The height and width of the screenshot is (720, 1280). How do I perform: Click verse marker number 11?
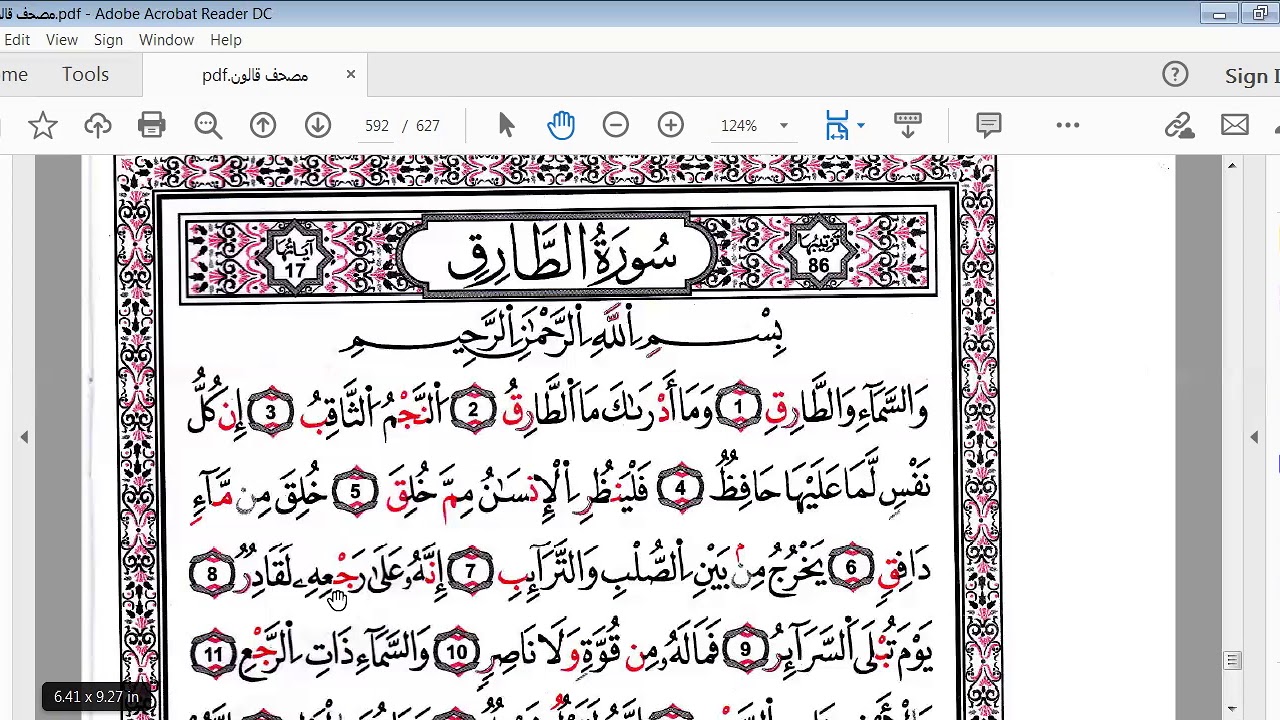click(213, 655)
